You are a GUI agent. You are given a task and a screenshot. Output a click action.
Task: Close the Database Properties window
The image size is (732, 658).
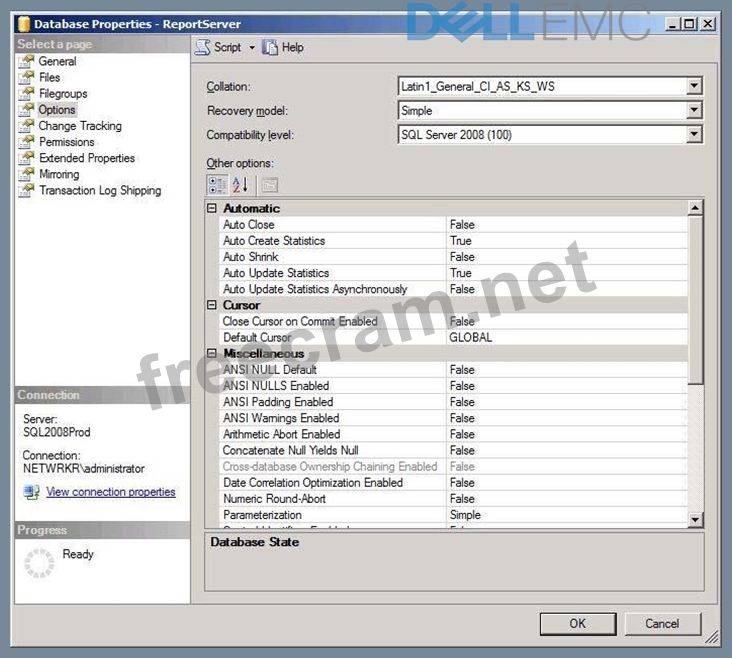(x=708, y=23)
